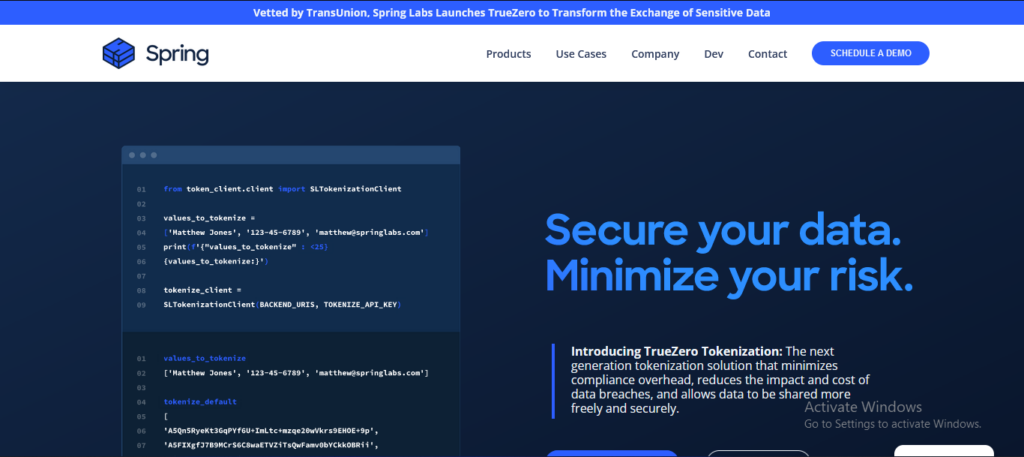Click the blue "values_to_tokenize" output label
1024x457 pixels.
204,358
